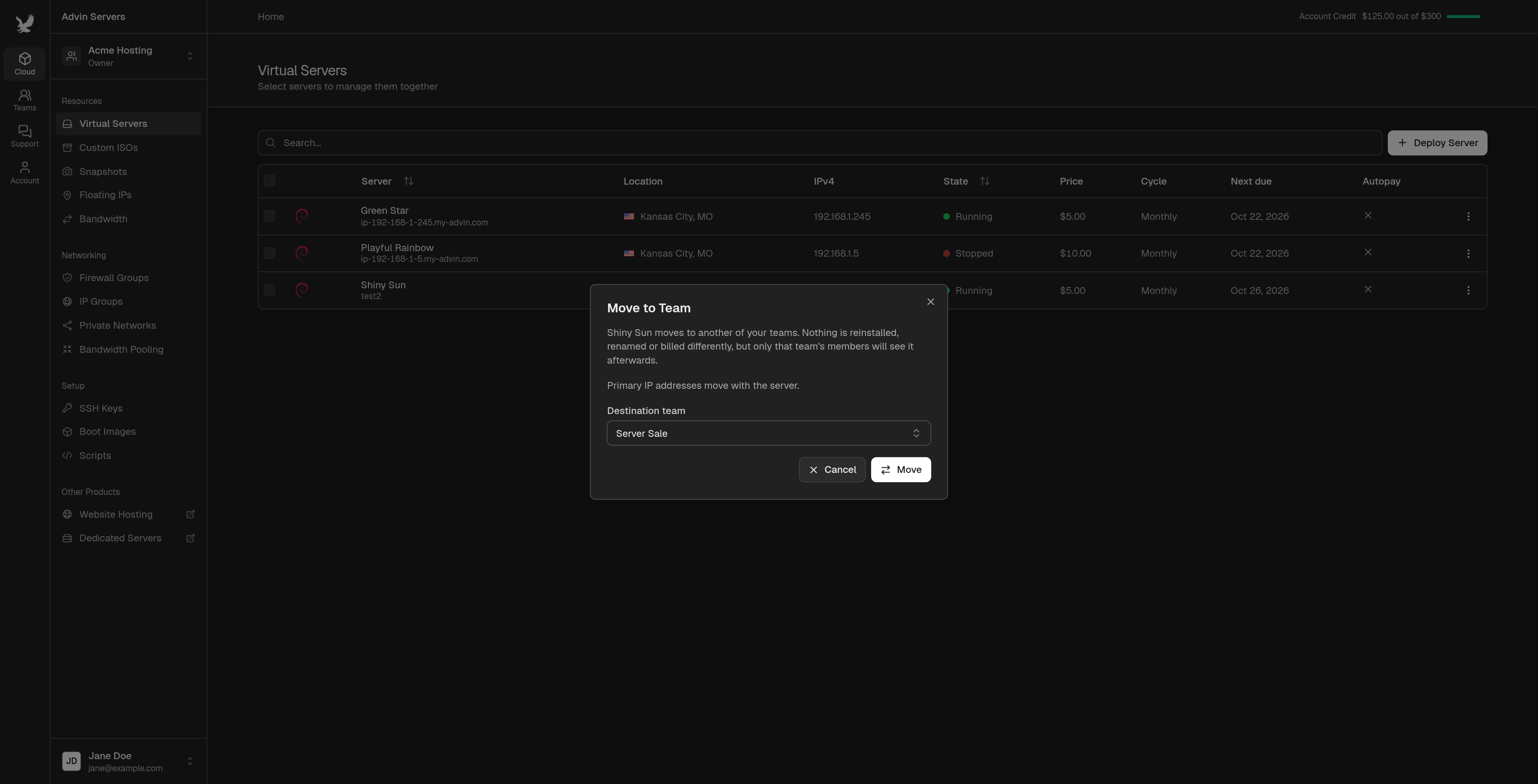1538x784 pixels.
Task: Close the Move to Team dialog
Action: click(x=930, y=302)
